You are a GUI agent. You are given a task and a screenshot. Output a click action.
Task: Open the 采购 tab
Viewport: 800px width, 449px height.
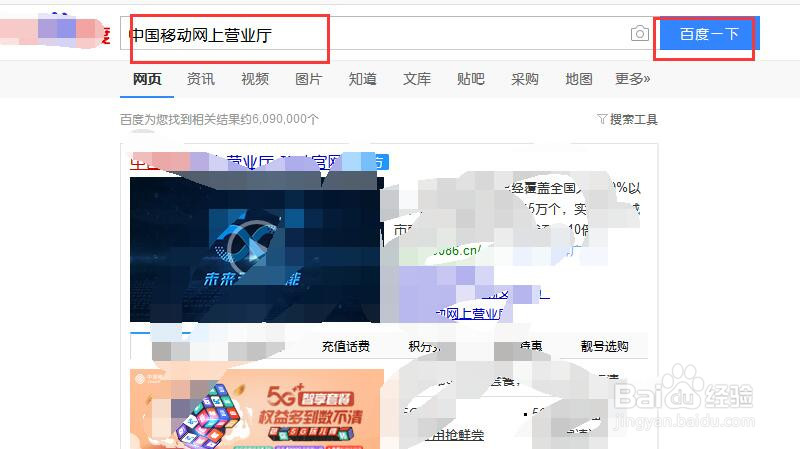click(x=524, y=79)
